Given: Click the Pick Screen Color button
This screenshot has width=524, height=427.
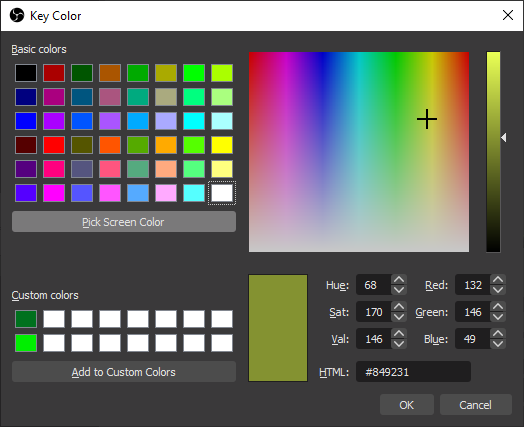Looking at the screenshot, I should pyautogui.click(x=124, y=222).
